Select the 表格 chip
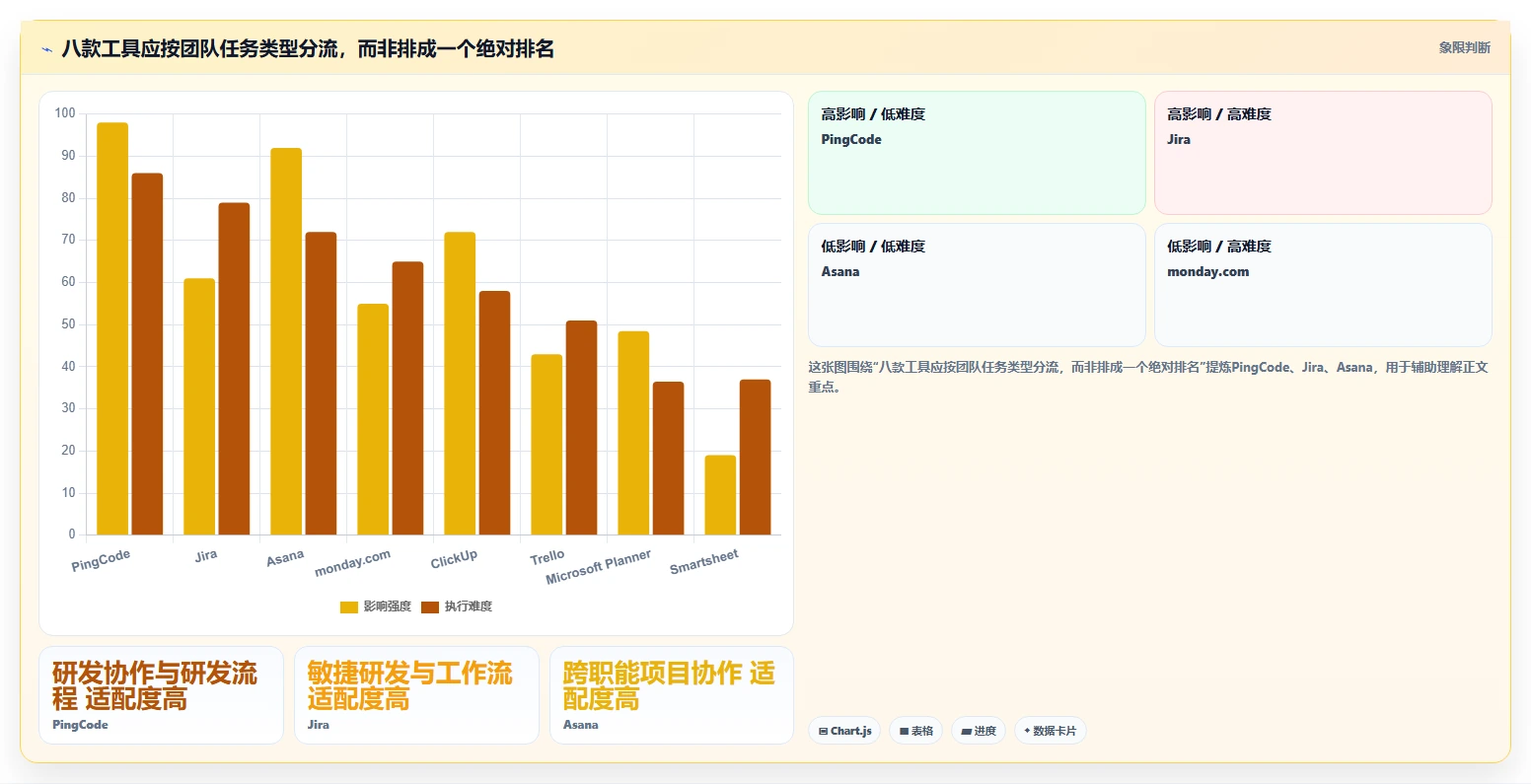Image resolution: width=1531 pixels, height=784 pixels. [x=915, y=731]
